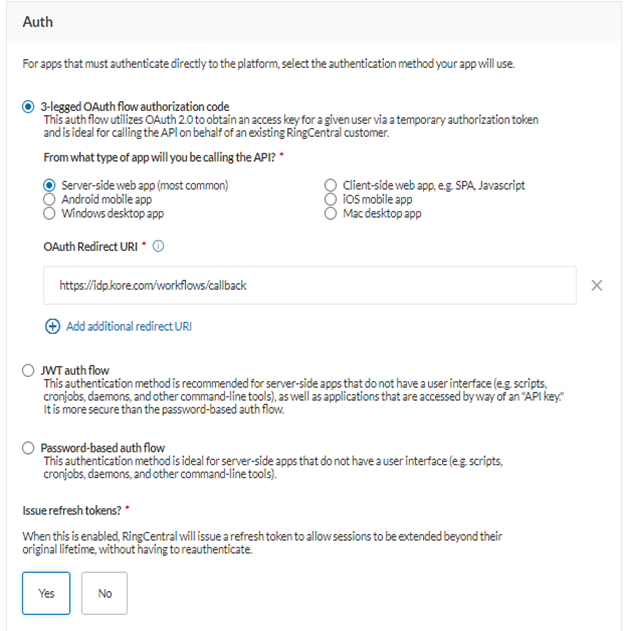Click the Server-side web app label text
This screenshot has height=631, width=624.
(145, 185)
